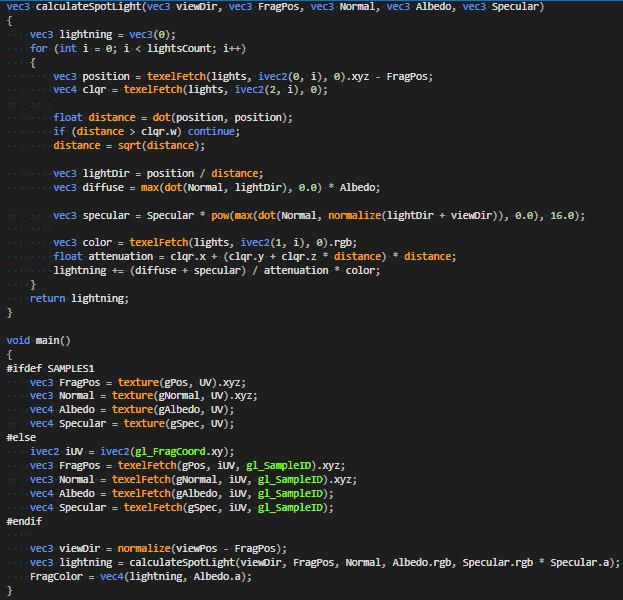The image size is (623, 600).
Task: Click 'gSpec' in the texture(gSpec, UV) call
Action: pyautogui.click(x=185, y=424)
